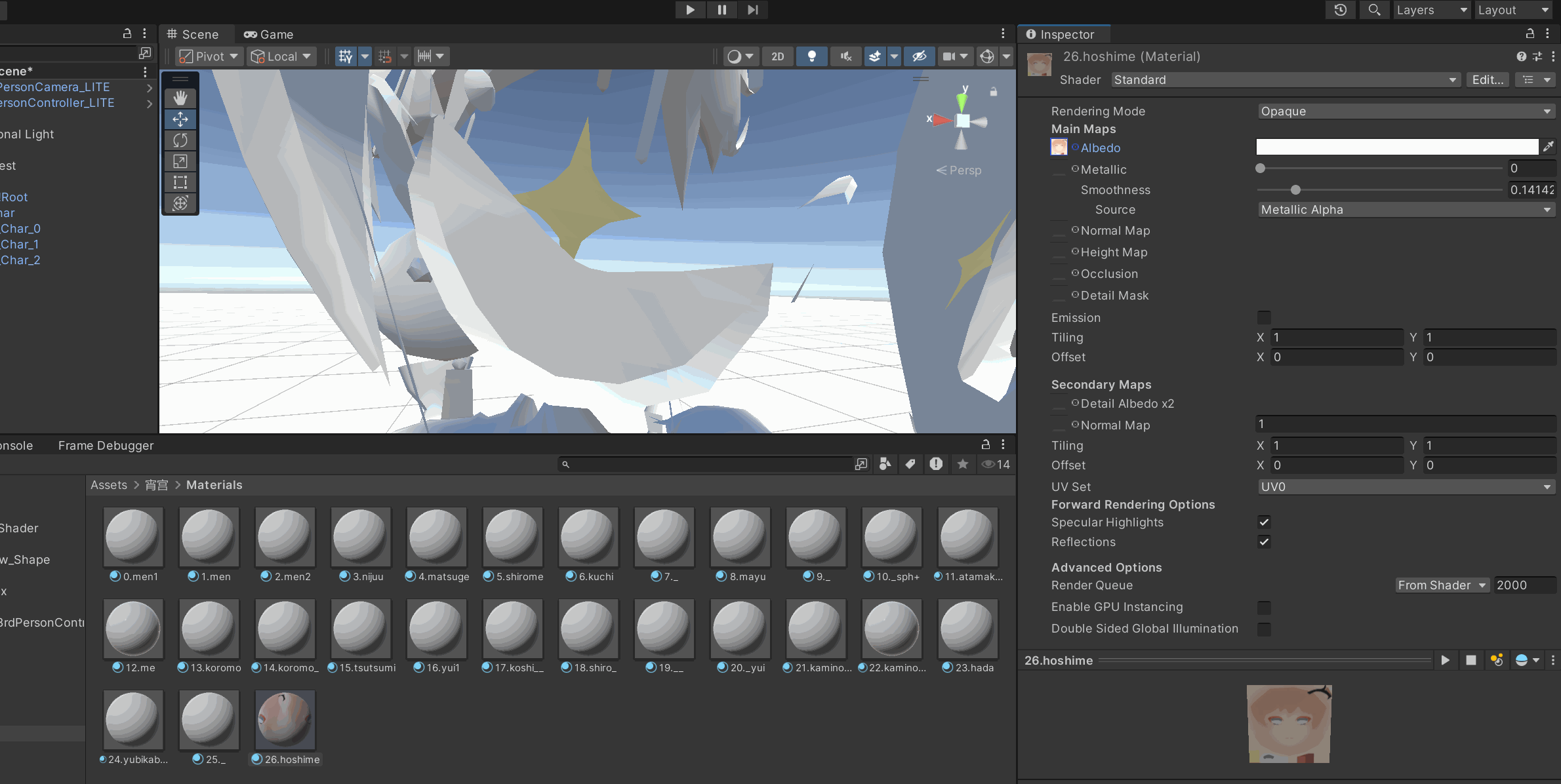Filter Project by type icon
The image size is (1561, 784).
click(885, 465)
